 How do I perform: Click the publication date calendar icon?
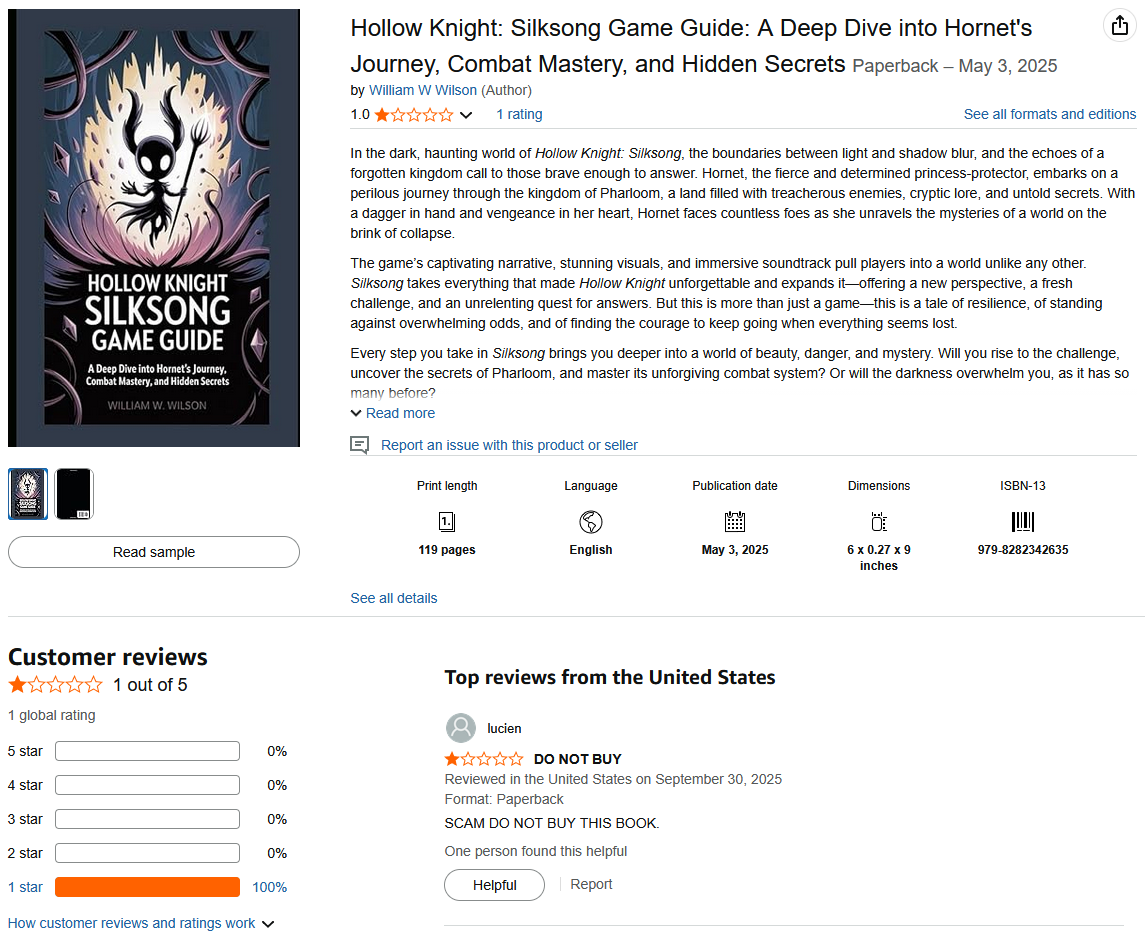(735, 521)
